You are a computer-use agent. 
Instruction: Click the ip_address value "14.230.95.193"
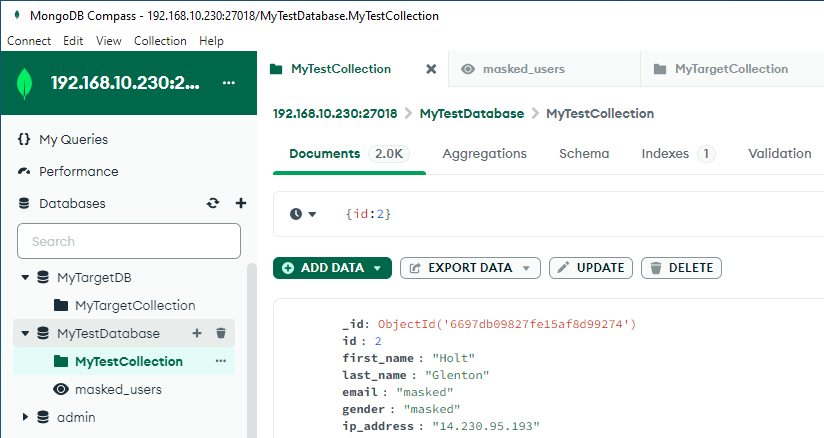coord(486,426)
